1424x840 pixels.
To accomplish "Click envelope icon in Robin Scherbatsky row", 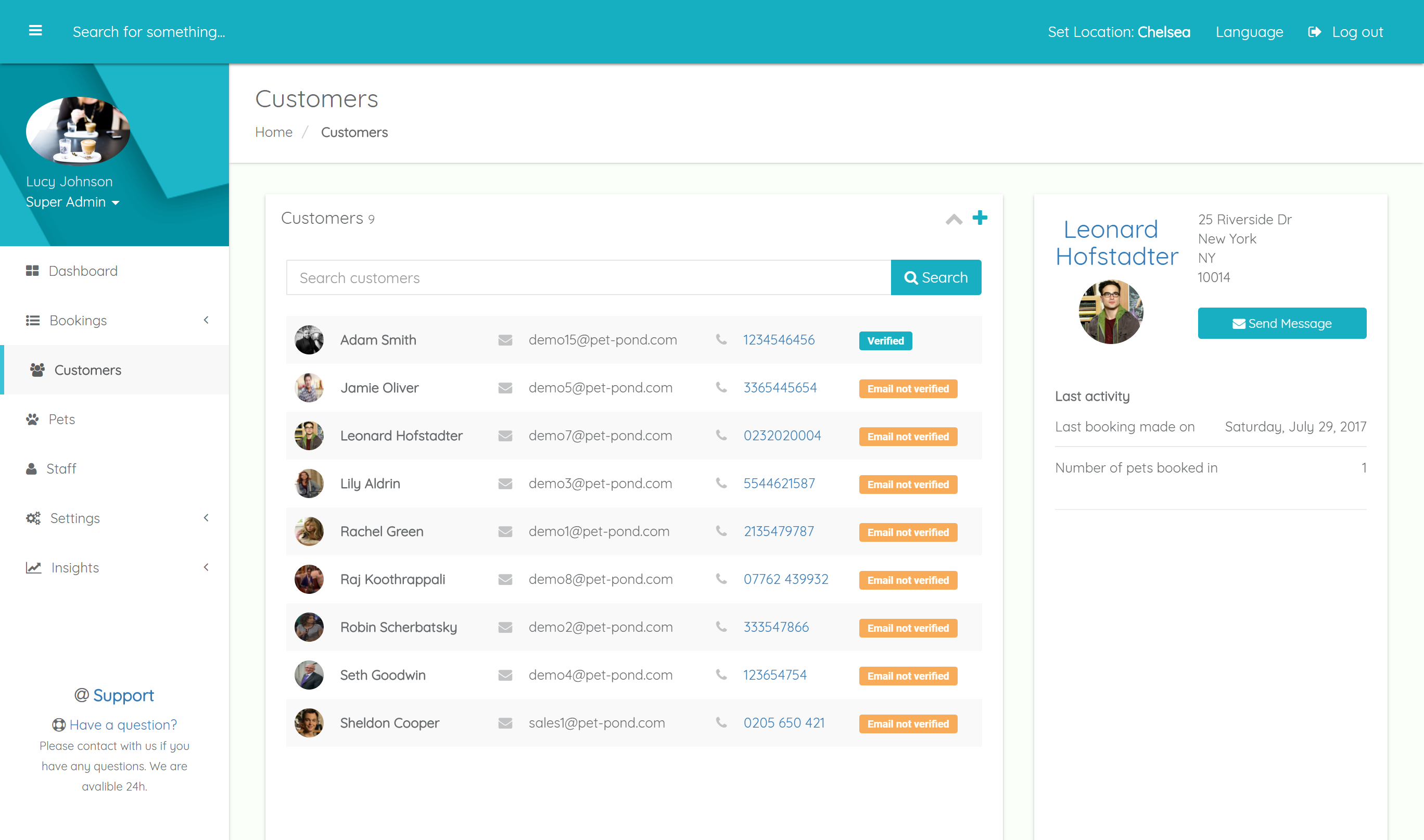I will [x=505, y=627].
